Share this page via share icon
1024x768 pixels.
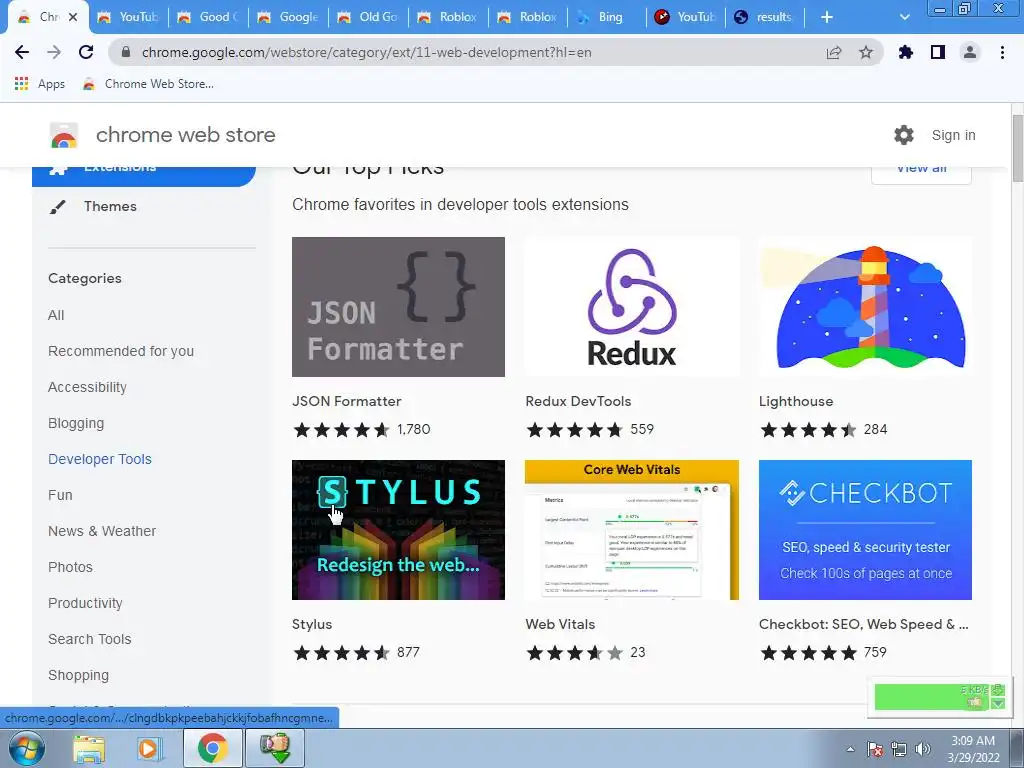pyautogui.click(x=834, y=52)
